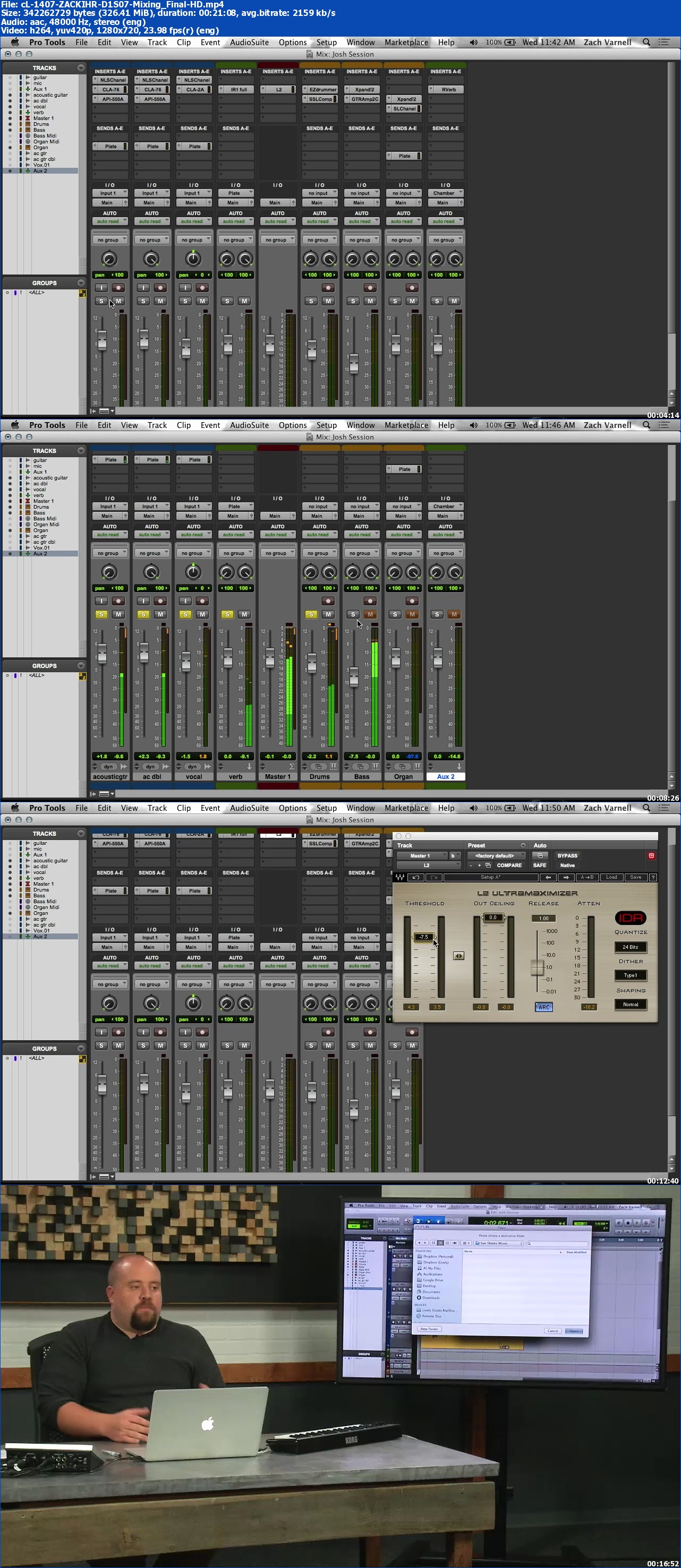
Task: Open the auto read selector on the Bass strip
Action: (x=361, y=534)
